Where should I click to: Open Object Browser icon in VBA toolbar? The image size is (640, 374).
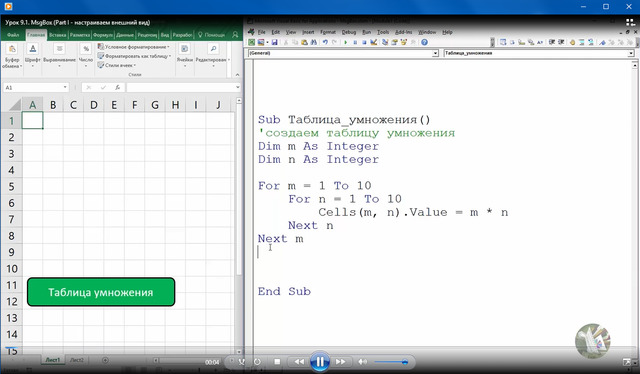[x=404, y=42]
